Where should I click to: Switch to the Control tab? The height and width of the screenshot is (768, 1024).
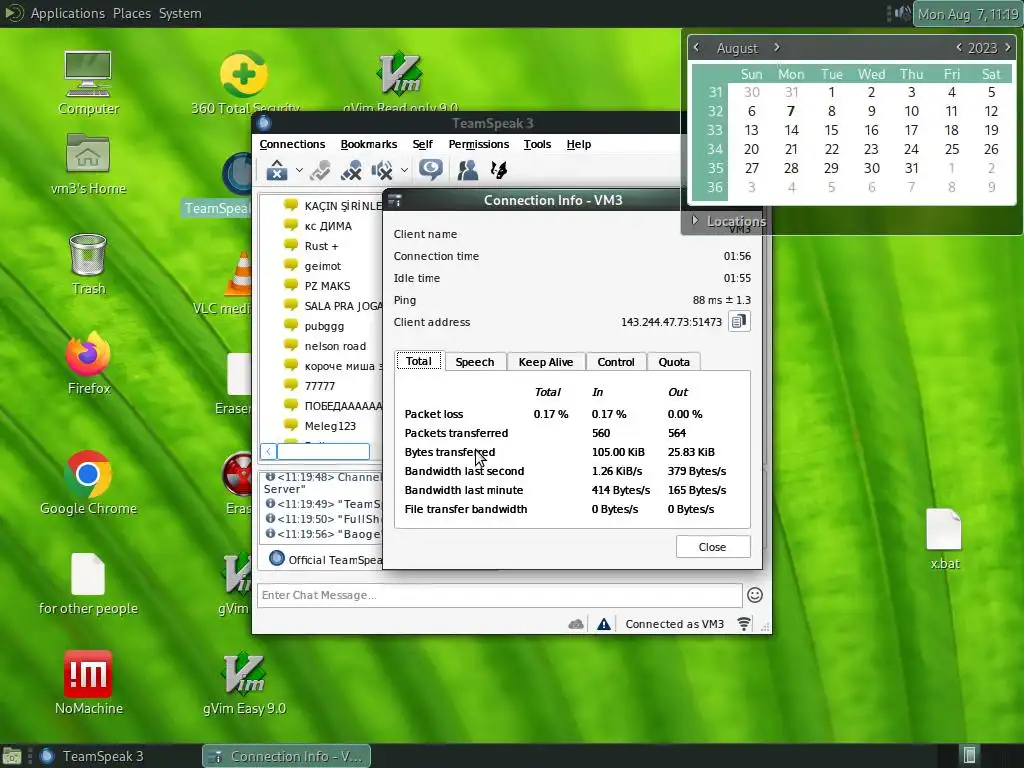tap(616, 362)
